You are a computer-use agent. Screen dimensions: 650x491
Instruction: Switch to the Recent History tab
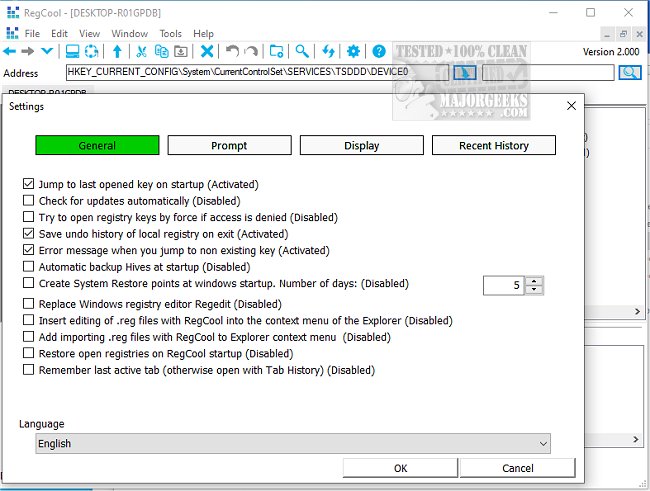pos(494,145)
